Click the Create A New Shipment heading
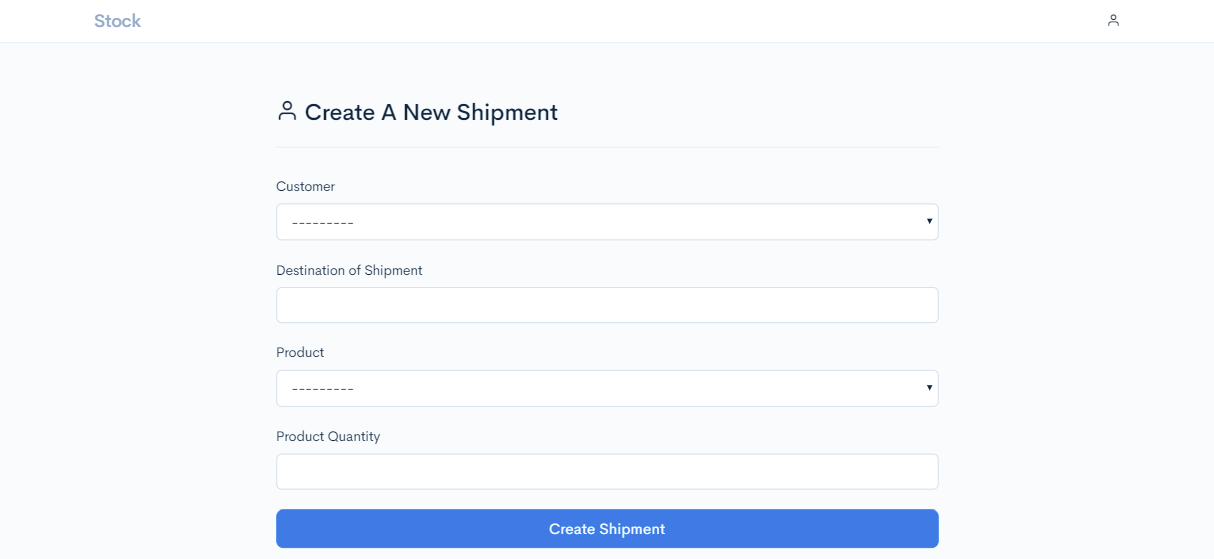This screenshot has height=559, width=1214. (x=430, y=112)
